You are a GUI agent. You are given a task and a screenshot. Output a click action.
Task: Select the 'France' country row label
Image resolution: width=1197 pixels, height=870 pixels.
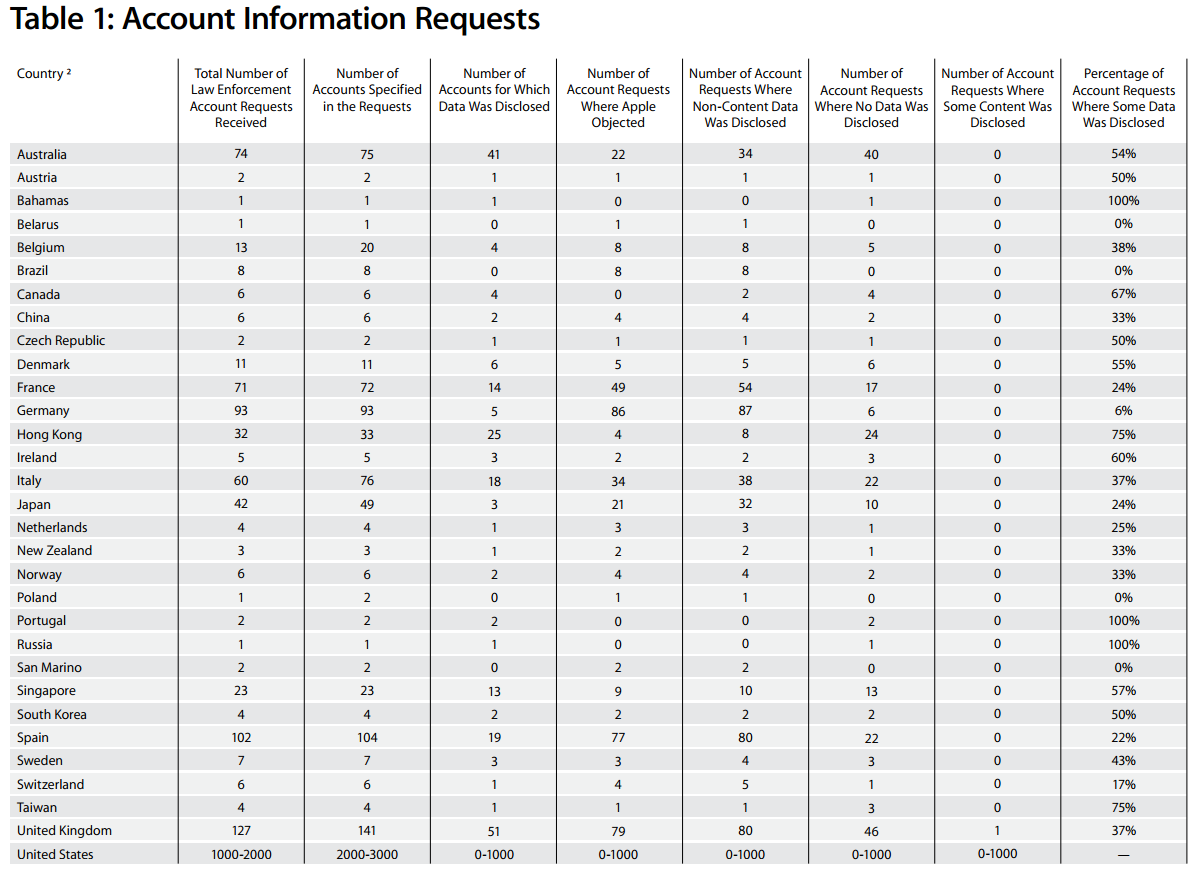coord(36,387)
